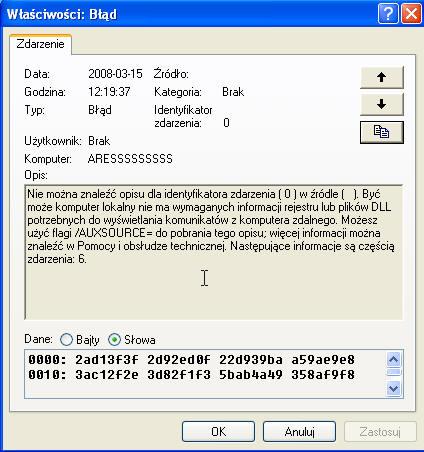Click the Właściwości: Błąd title bar
This screenshot has width=424, height=452.
190,14
